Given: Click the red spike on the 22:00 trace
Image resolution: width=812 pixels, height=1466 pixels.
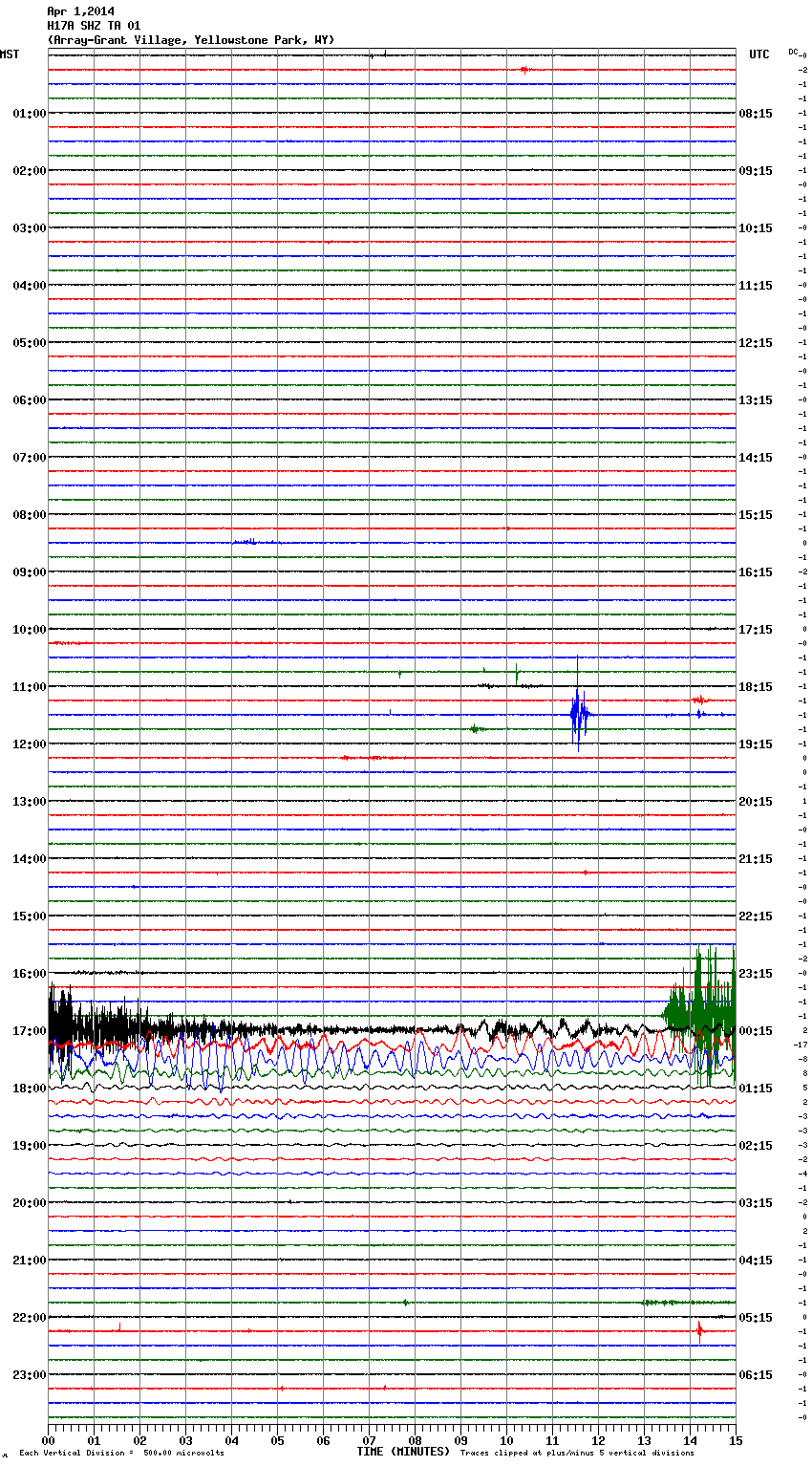Looking at the screenshot, I should point(699,1330).
